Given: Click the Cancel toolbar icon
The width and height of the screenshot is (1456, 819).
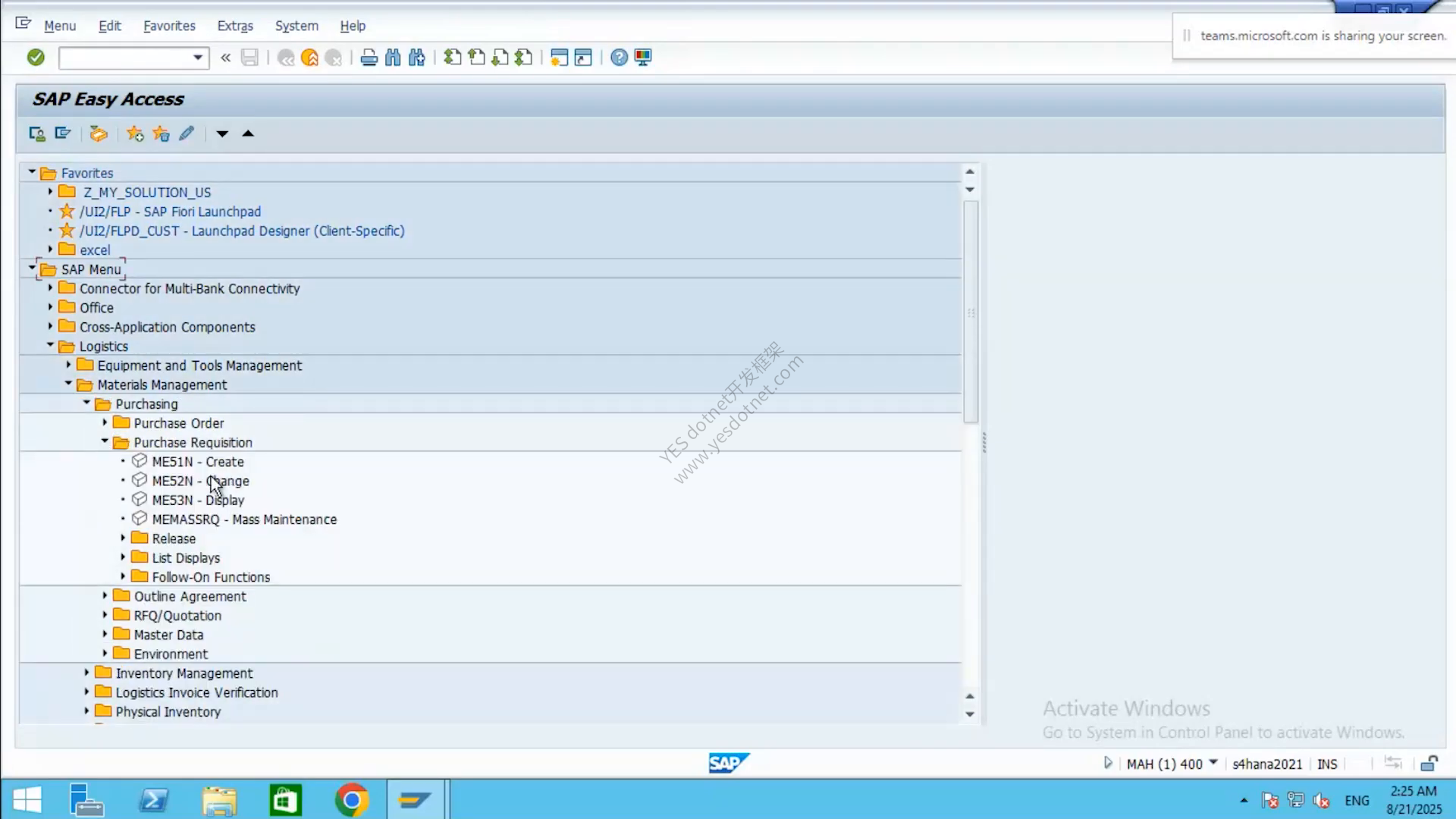Looking at the screenshot, I should [x=333, y=58].
